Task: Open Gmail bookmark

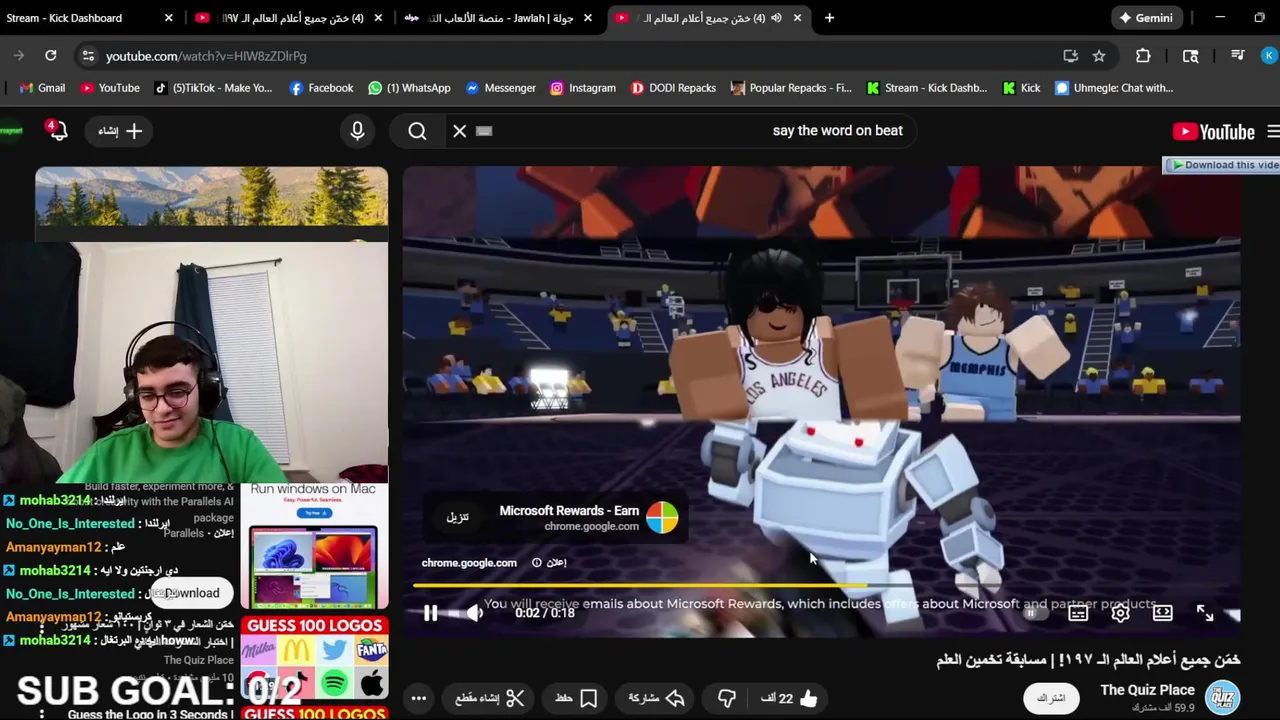Action: [42, 88]
